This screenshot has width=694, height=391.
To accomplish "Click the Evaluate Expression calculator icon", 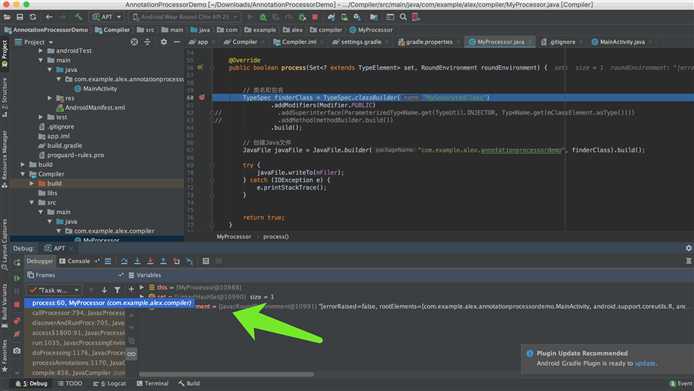I will click(206, 261).
